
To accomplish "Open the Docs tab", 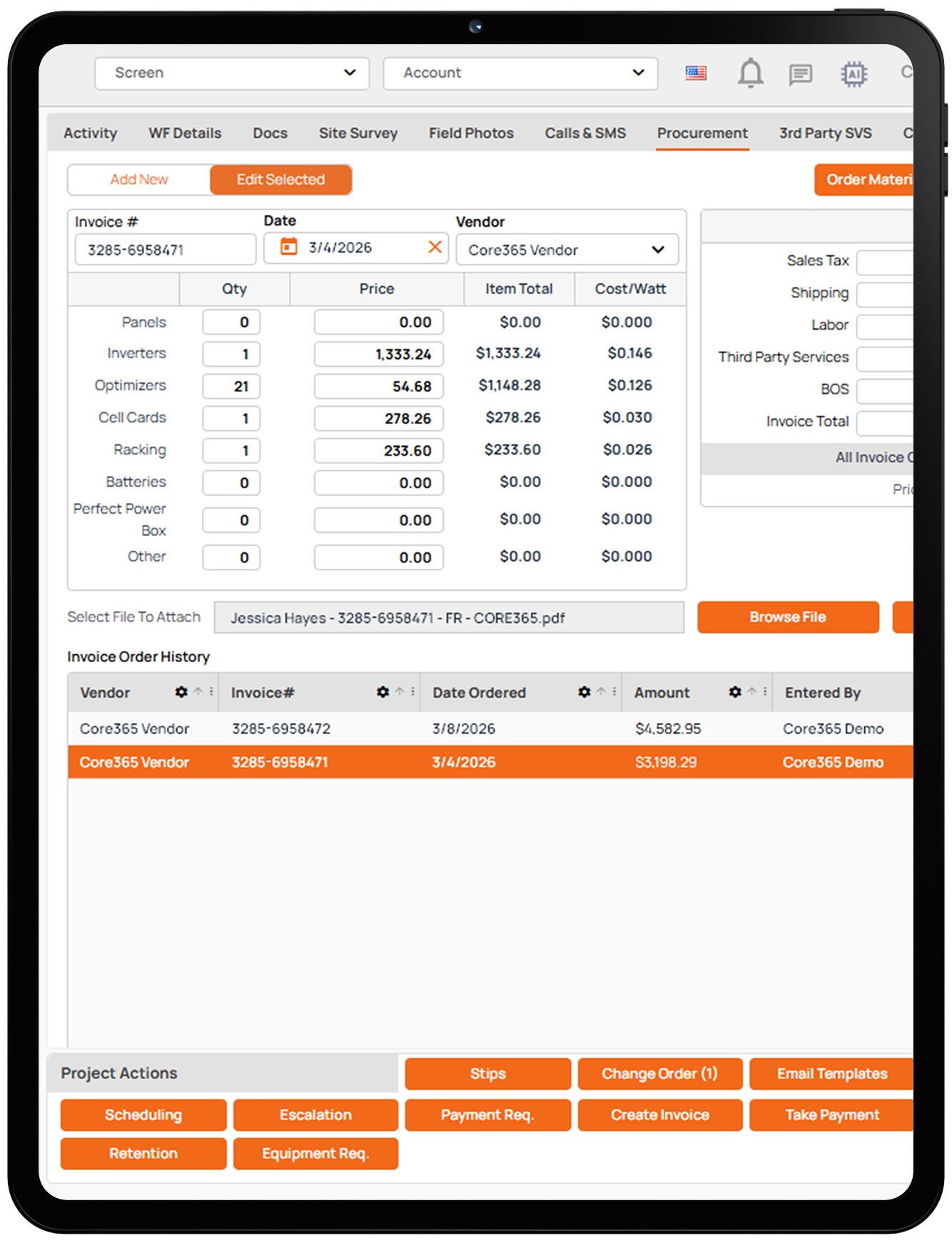I will click(270, 133).
